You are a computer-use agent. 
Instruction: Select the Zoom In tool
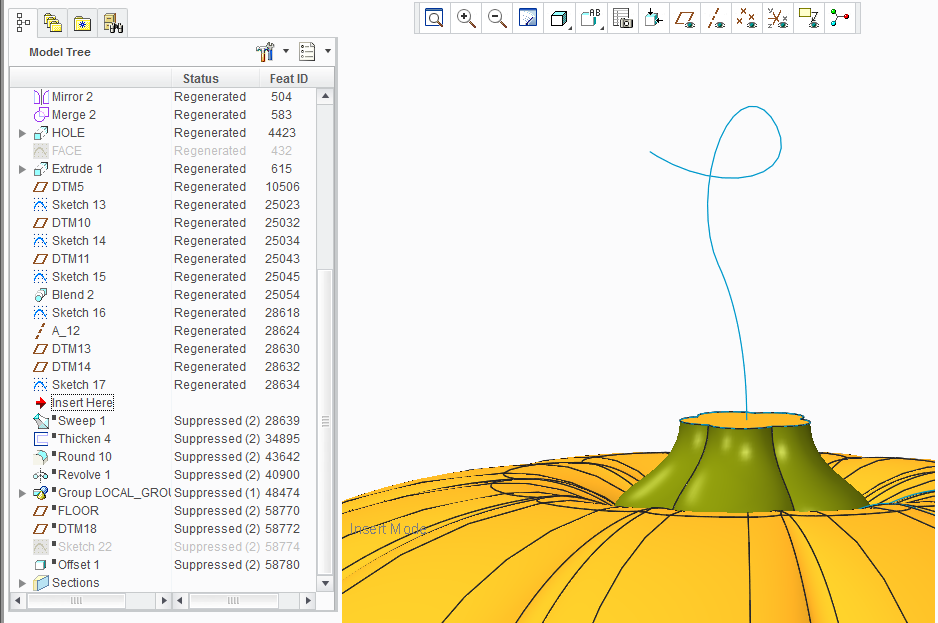(465, 18)
